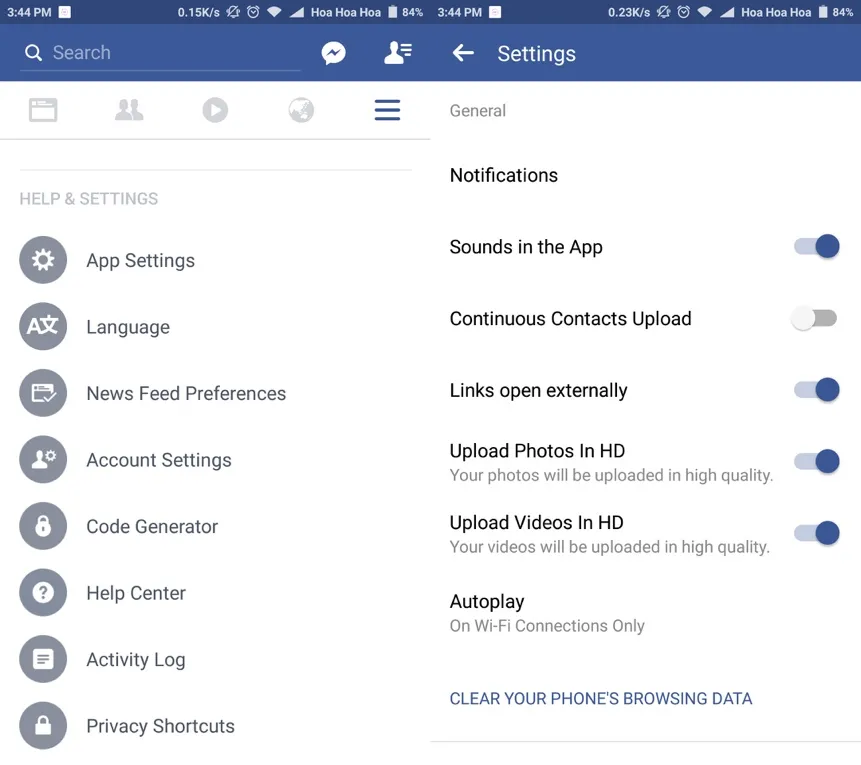This screenshot has width=861, height=765.
Task: Disable Links open externally switch
Action: [x=817, y=390]
